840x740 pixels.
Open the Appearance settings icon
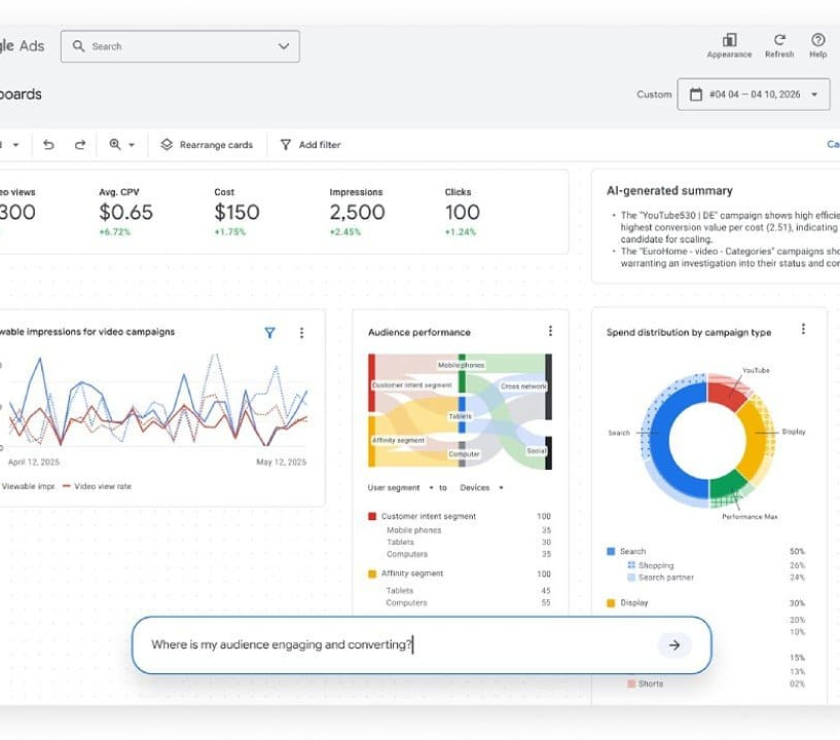(x=729, y=40)
